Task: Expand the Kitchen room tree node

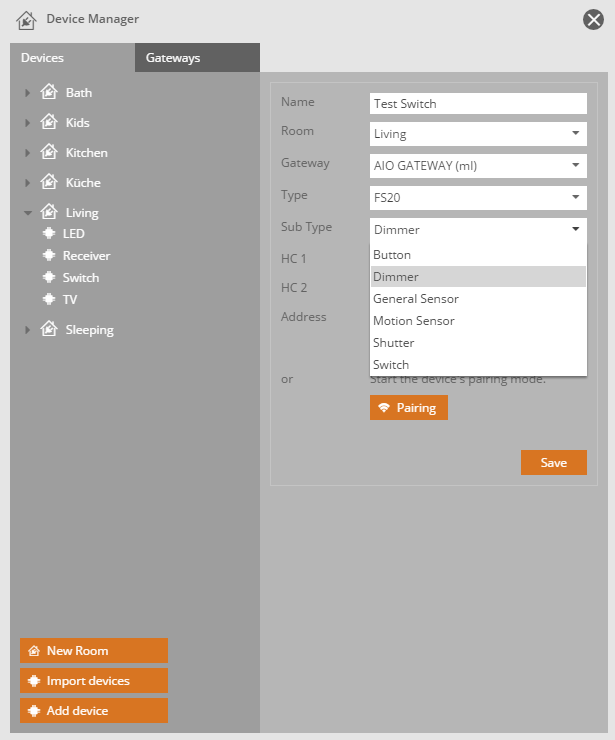Action: pyautogui.click(x=27, y=153)
